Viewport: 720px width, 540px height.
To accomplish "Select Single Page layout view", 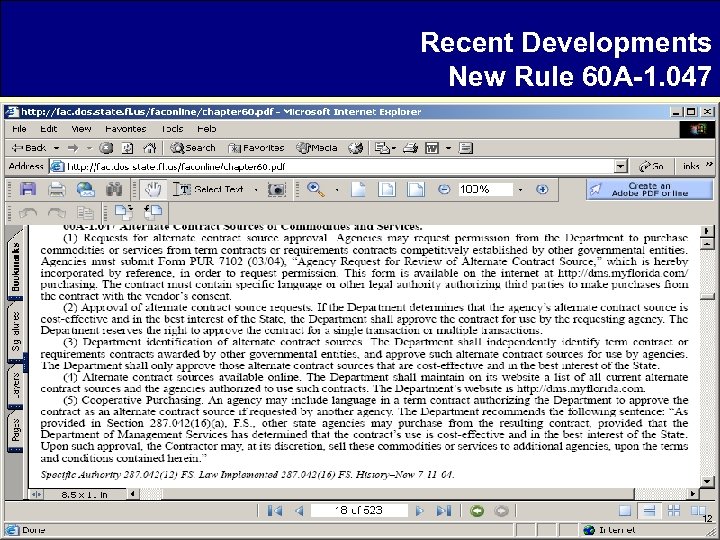I will 625,511.
